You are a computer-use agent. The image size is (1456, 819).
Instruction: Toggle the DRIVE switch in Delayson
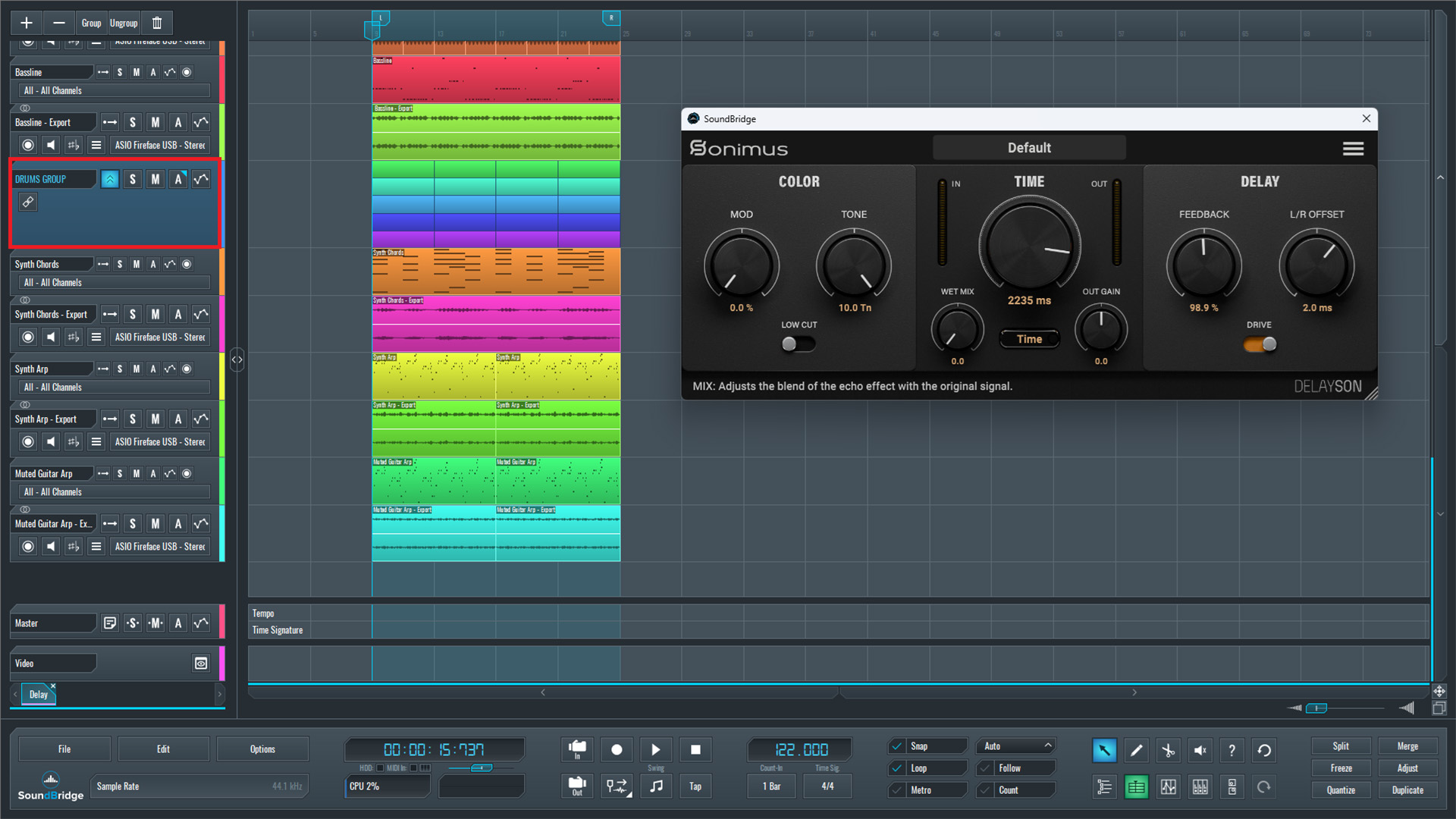[1260, 344]
